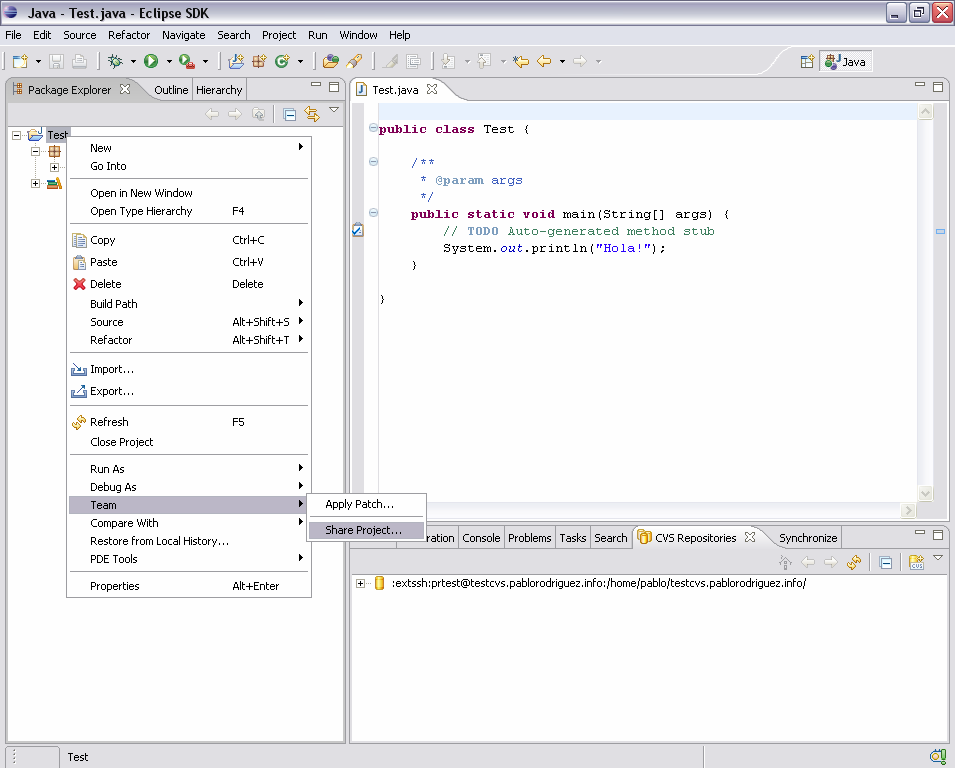Click the status bar icon at bottom right

(937, 756)
